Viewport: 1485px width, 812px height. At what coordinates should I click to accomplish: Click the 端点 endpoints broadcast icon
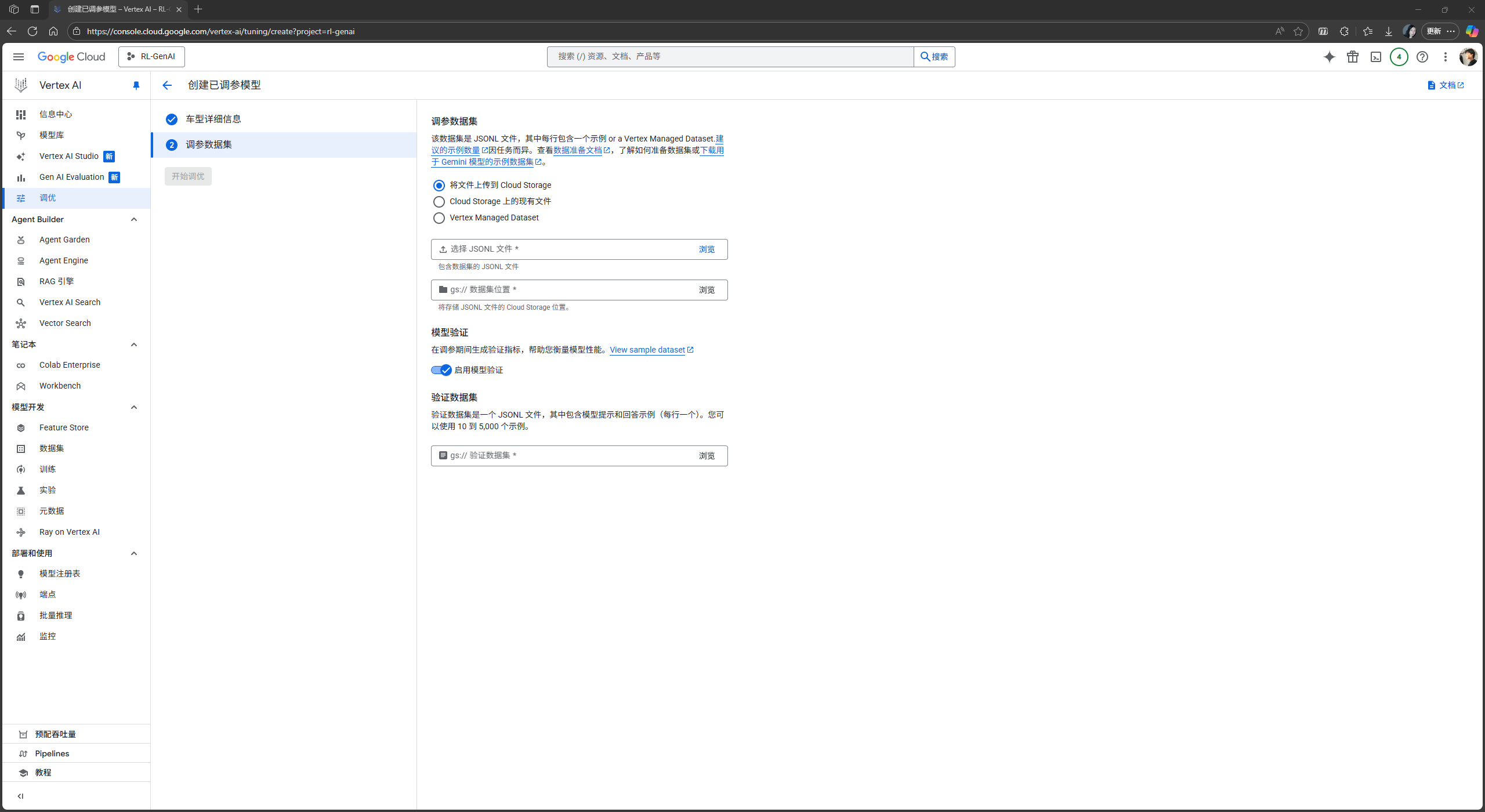point(21,594)
